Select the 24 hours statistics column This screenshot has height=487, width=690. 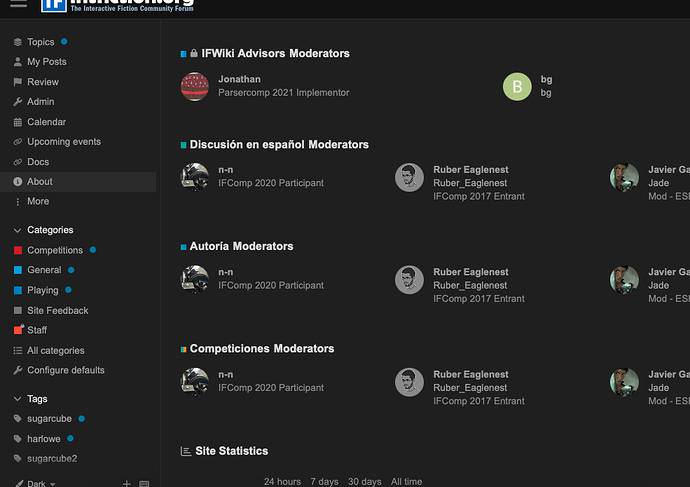pos(283,482)
